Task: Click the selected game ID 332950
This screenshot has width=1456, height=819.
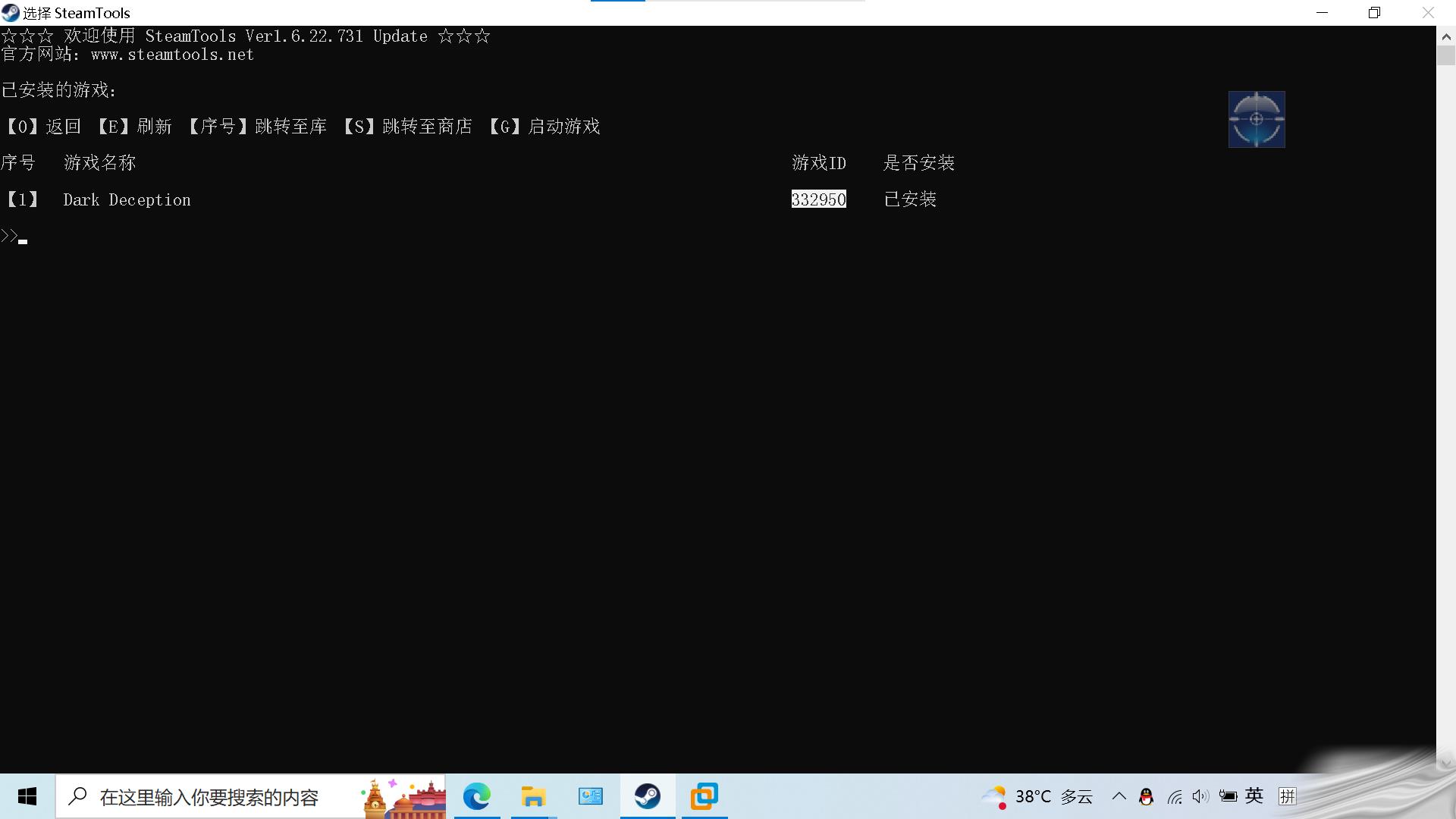Action: (818, 199)
